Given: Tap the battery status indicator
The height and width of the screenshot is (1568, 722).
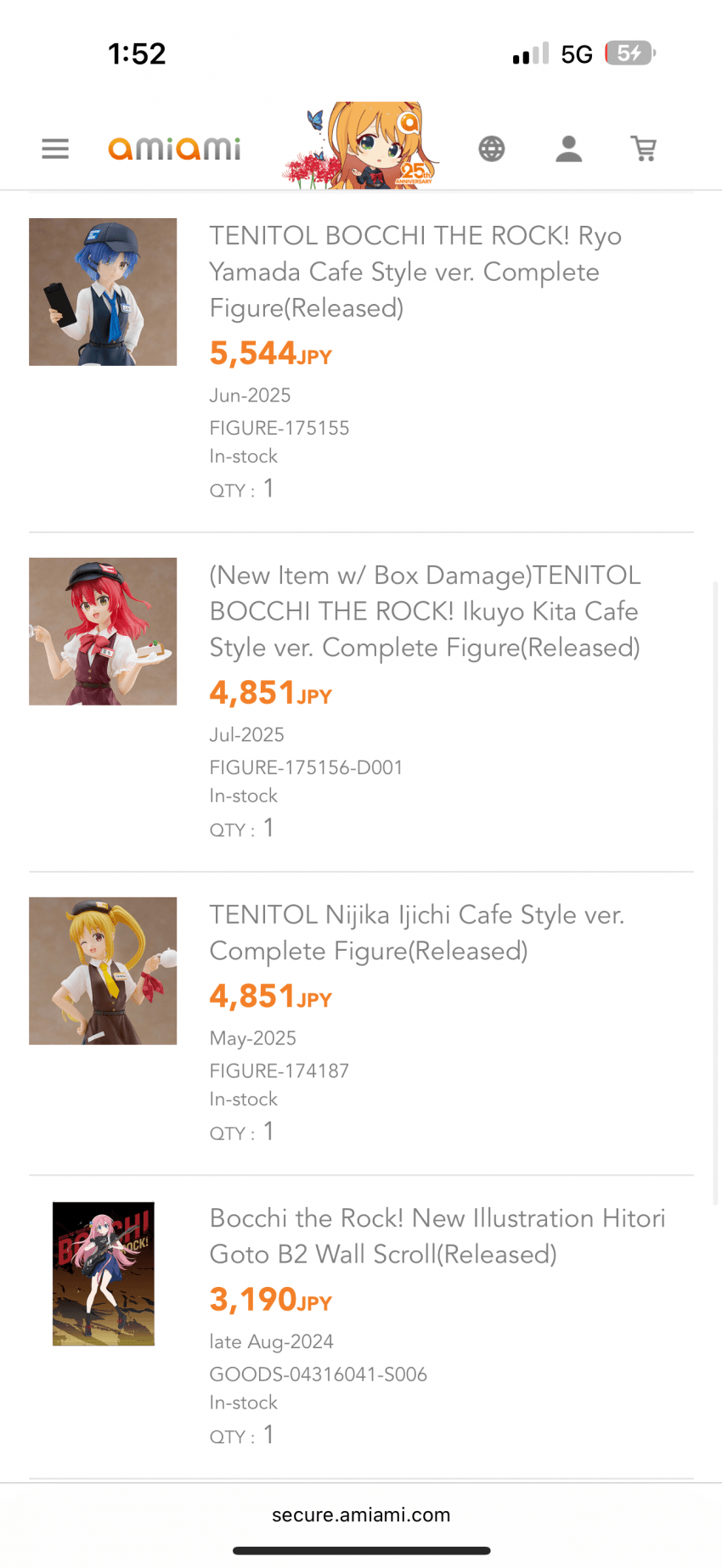Looking at the screenshot, I should 629,53.
